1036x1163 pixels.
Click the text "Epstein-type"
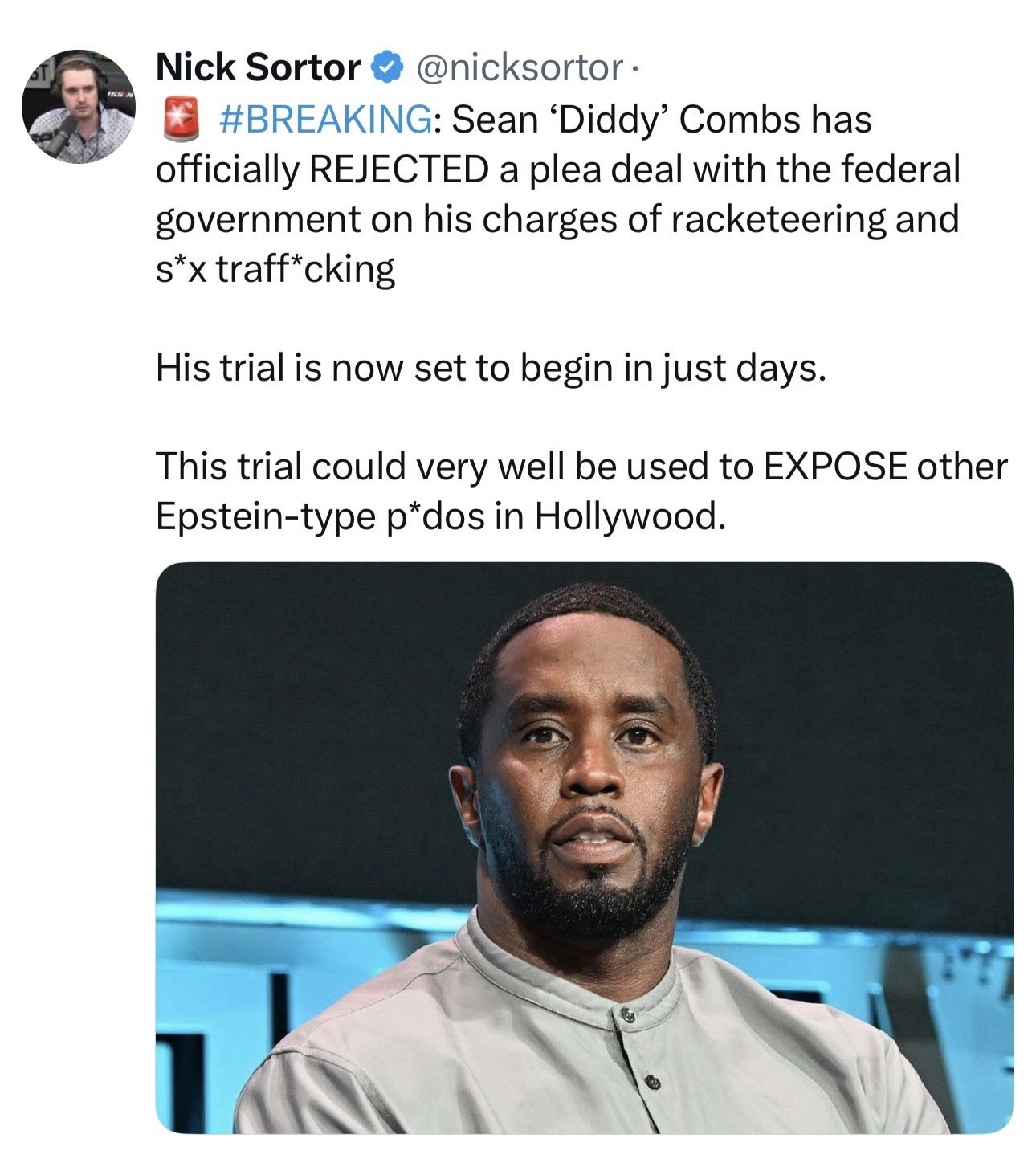pyautogui.click(x=259, y=516)
